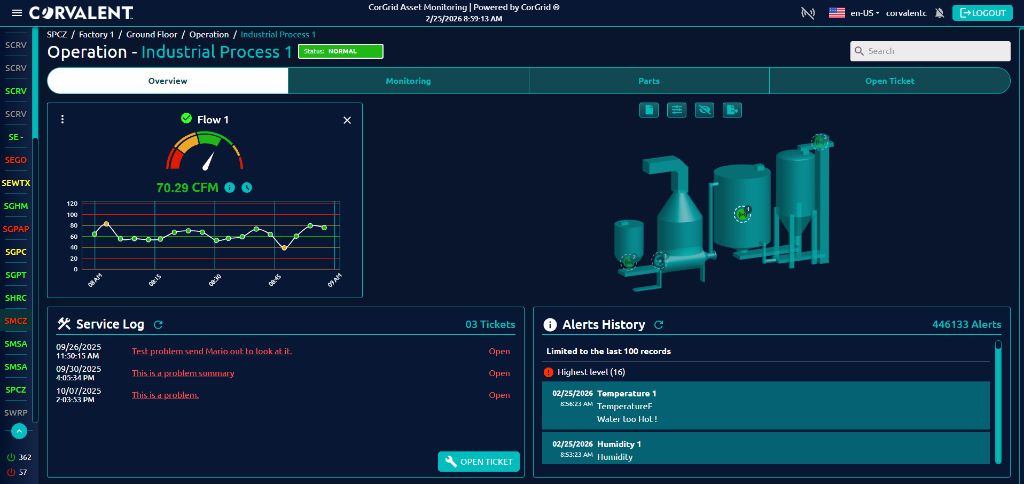Click the Search input field
Image resolution: width=1024 pixels, height=484 pixels.
click(930, 51)
